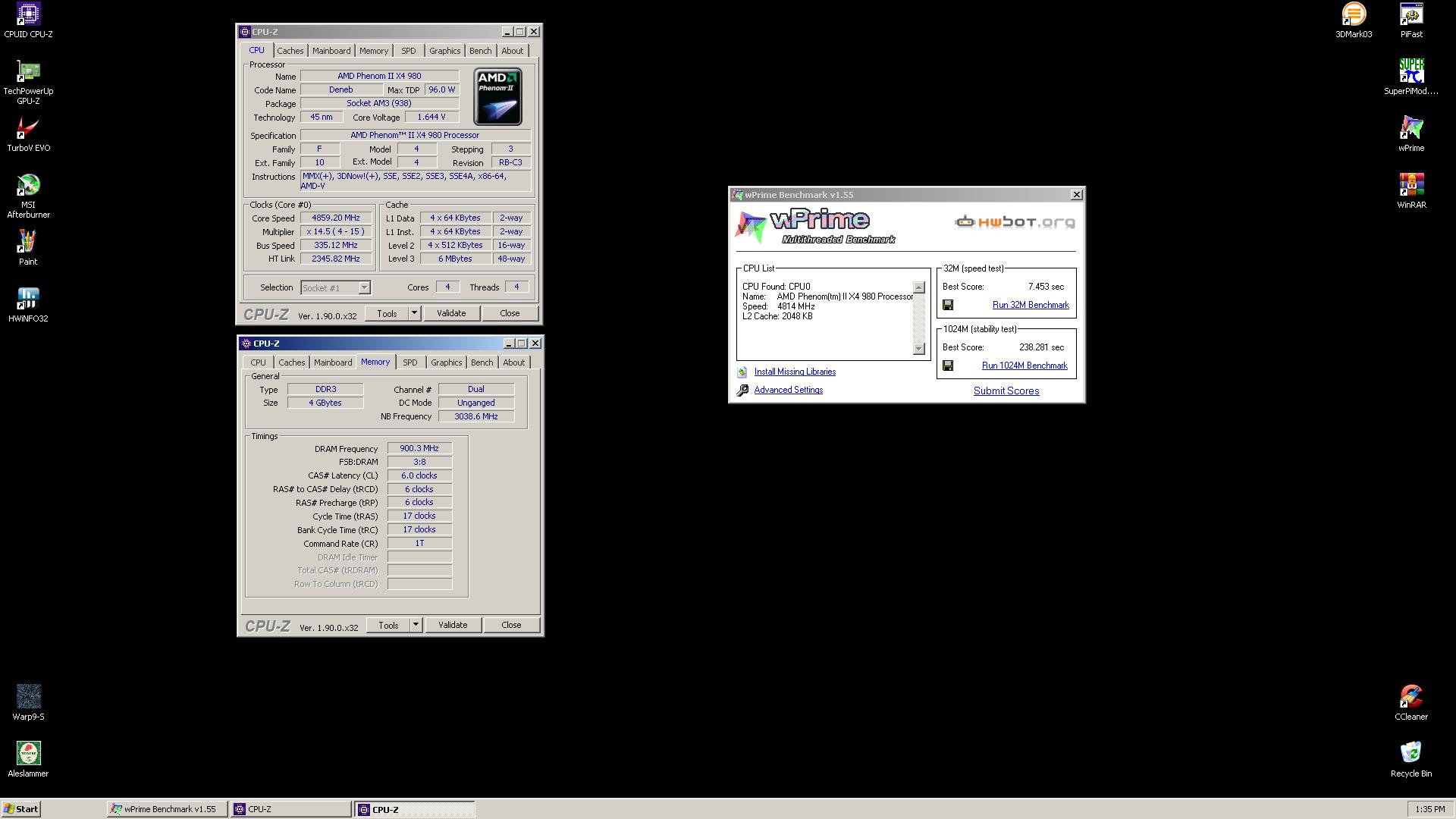Run 1024M Benchmark link
Viewport: 1456px width, 819px height.
(1025, 366)
